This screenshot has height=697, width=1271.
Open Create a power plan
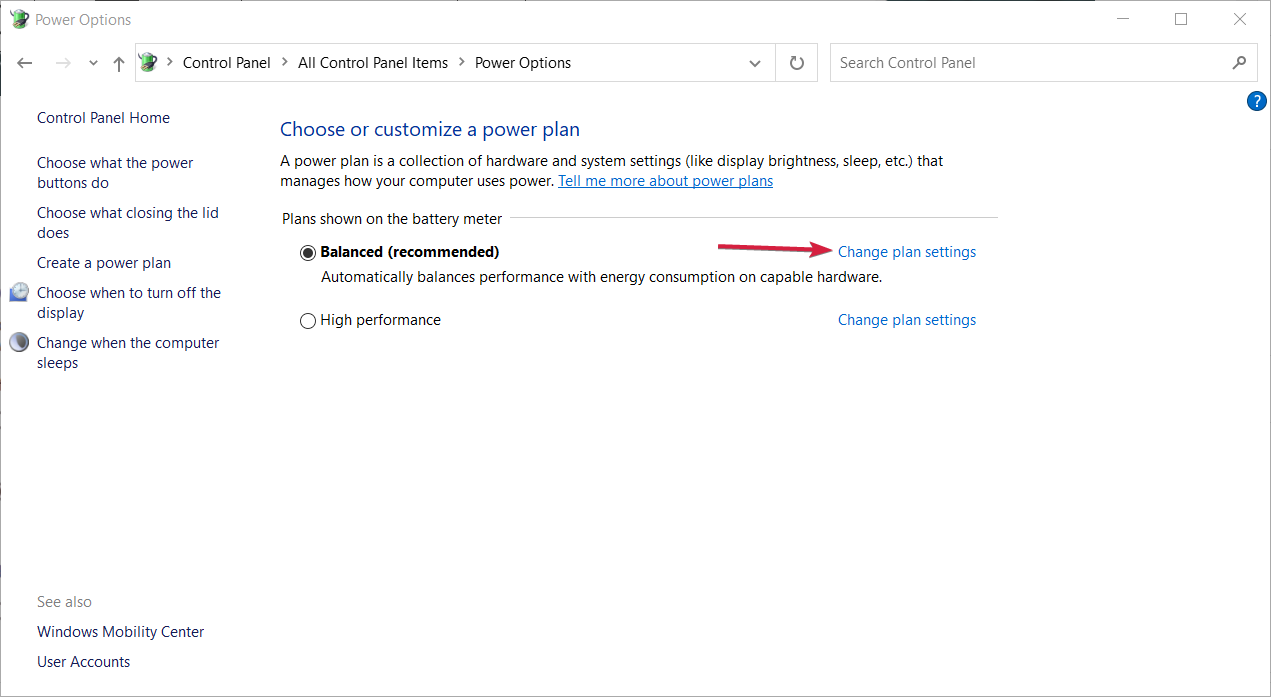(104, 263)
